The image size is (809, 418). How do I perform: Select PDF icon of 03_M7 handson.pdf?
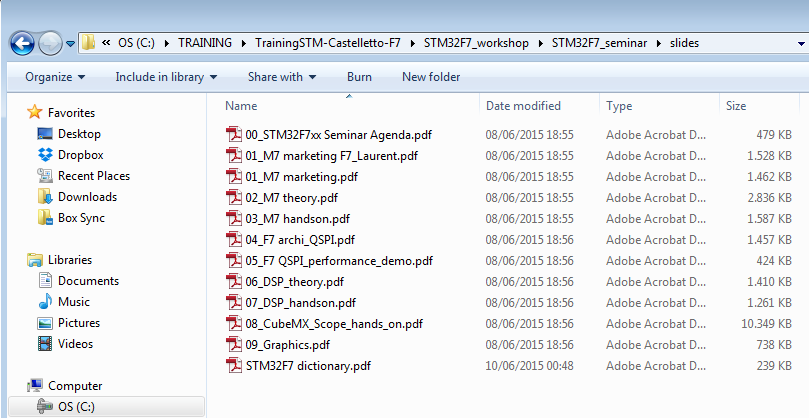[234, 219]
